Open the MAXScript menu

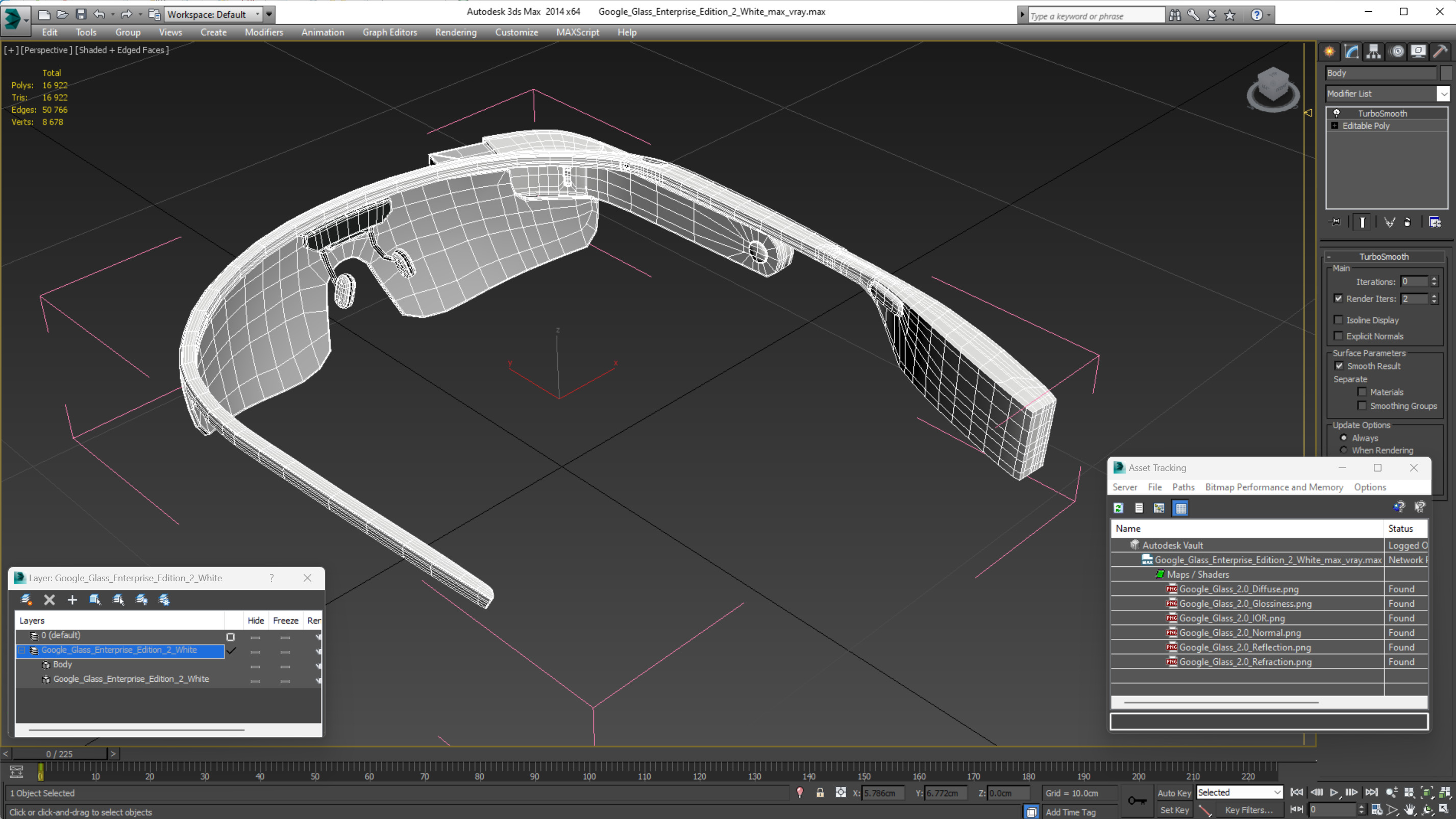577,32
